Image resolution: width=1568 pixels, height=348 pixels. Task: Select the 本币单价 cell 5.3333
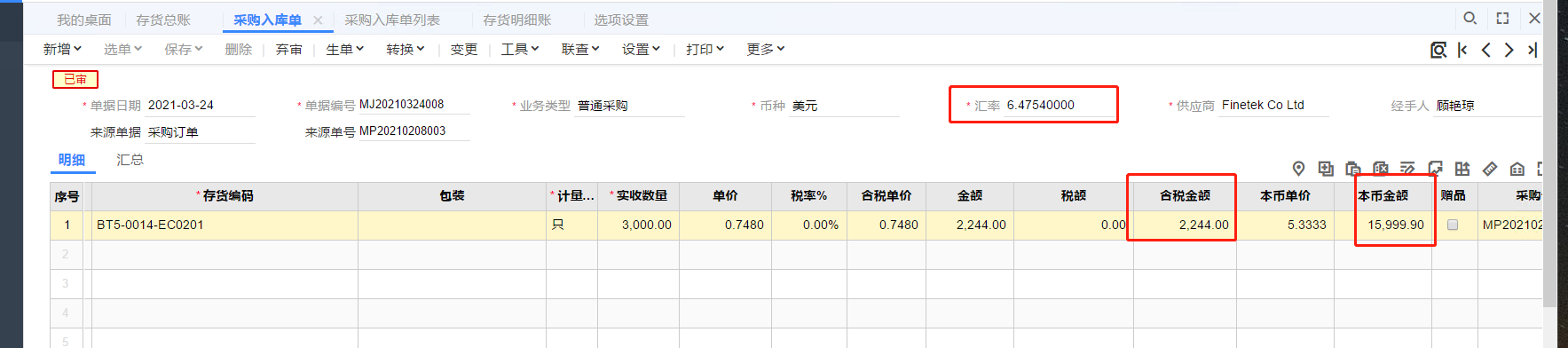(x=1285, y=225)
